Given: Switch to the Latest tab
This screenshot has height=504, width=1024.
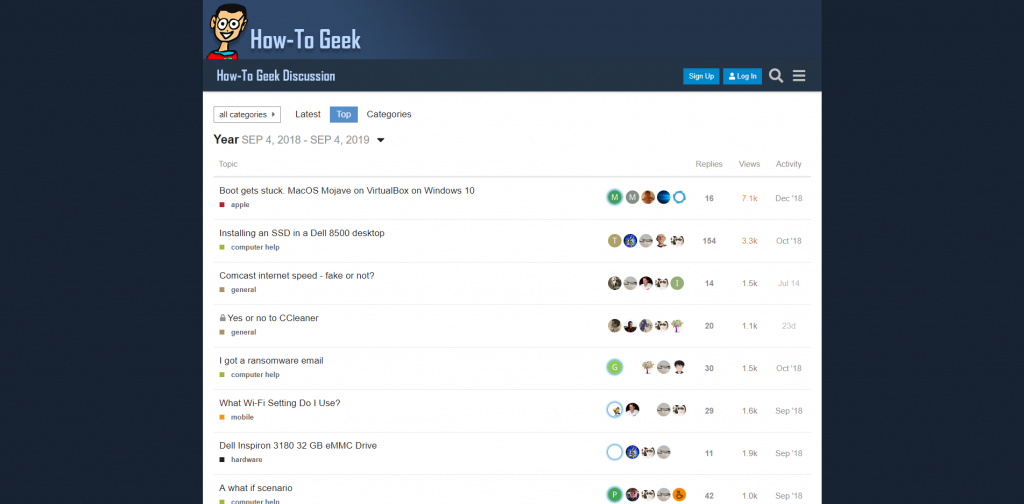Looking at the screenshot, I should [x=308, y=114].
